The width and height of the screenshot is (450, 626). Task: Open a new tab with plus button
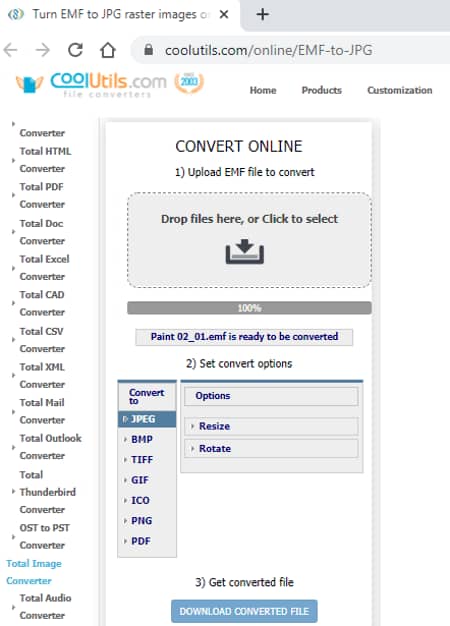[262, 14]
